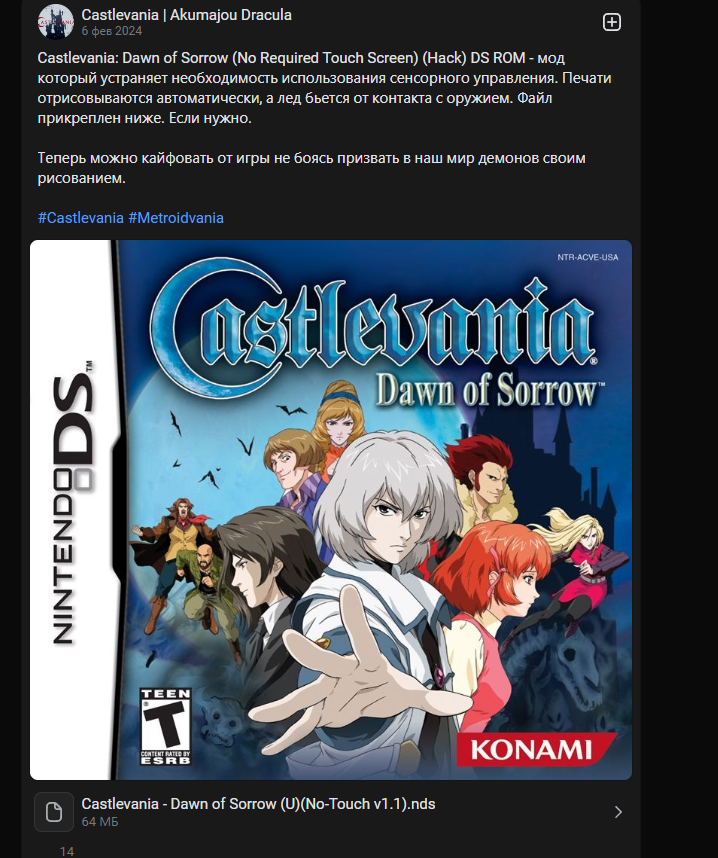Click the paragraph starting with Теперь можно кайфовать
718x858 pixels.
311,168
